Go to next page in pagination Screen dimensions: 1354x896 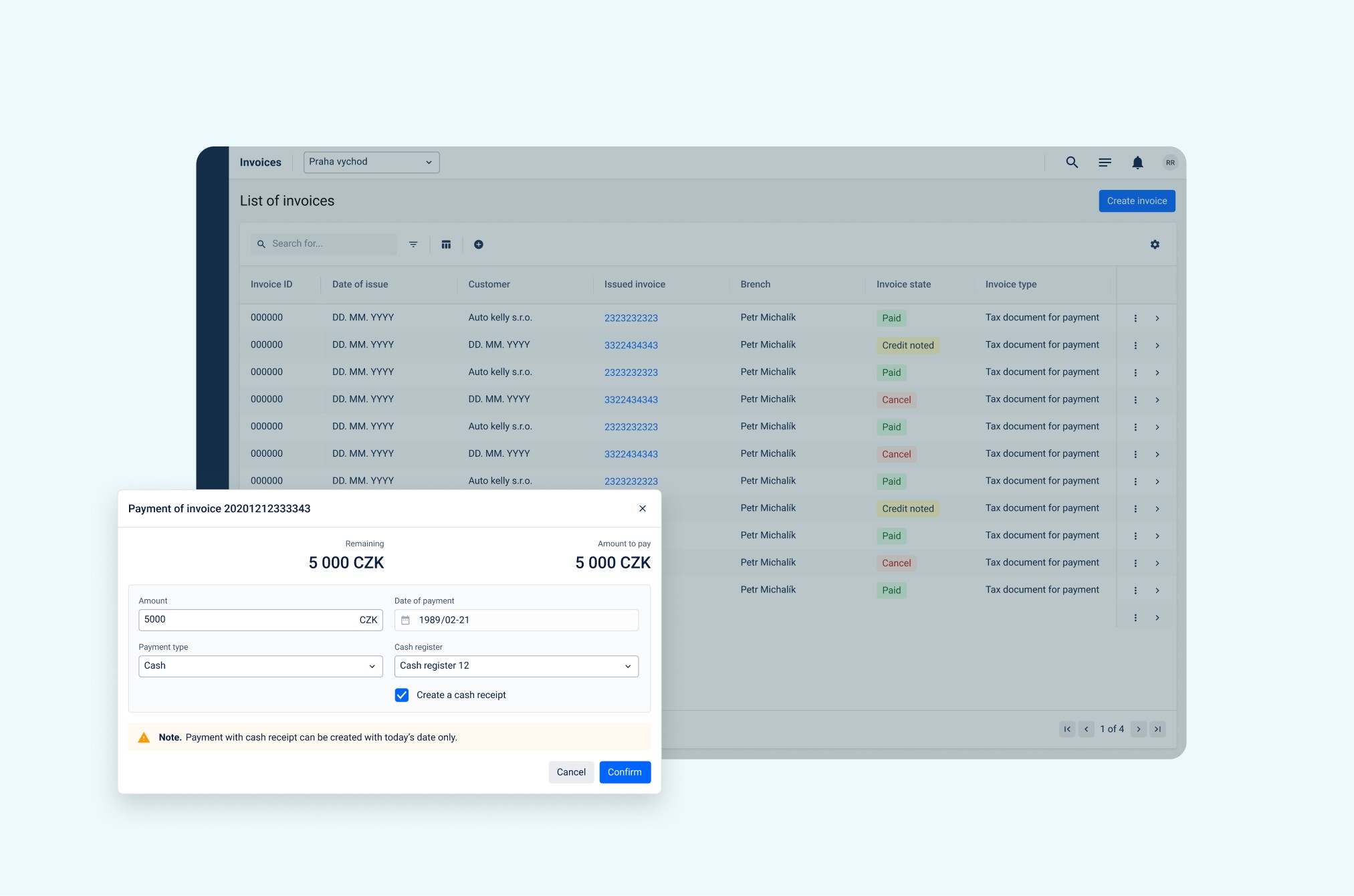(x=1139, y=729)
